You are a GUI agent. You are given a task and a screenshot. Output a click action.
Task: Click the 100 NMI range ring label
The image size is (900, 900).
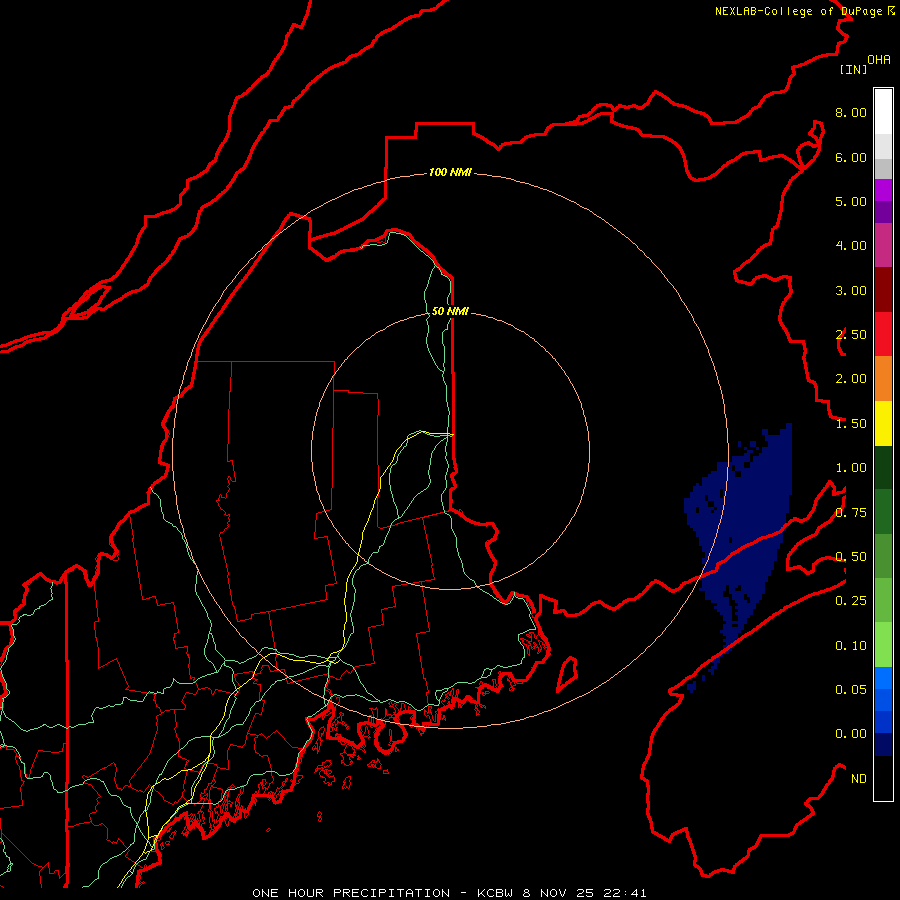pyautogui.click(x=450, y=172)
